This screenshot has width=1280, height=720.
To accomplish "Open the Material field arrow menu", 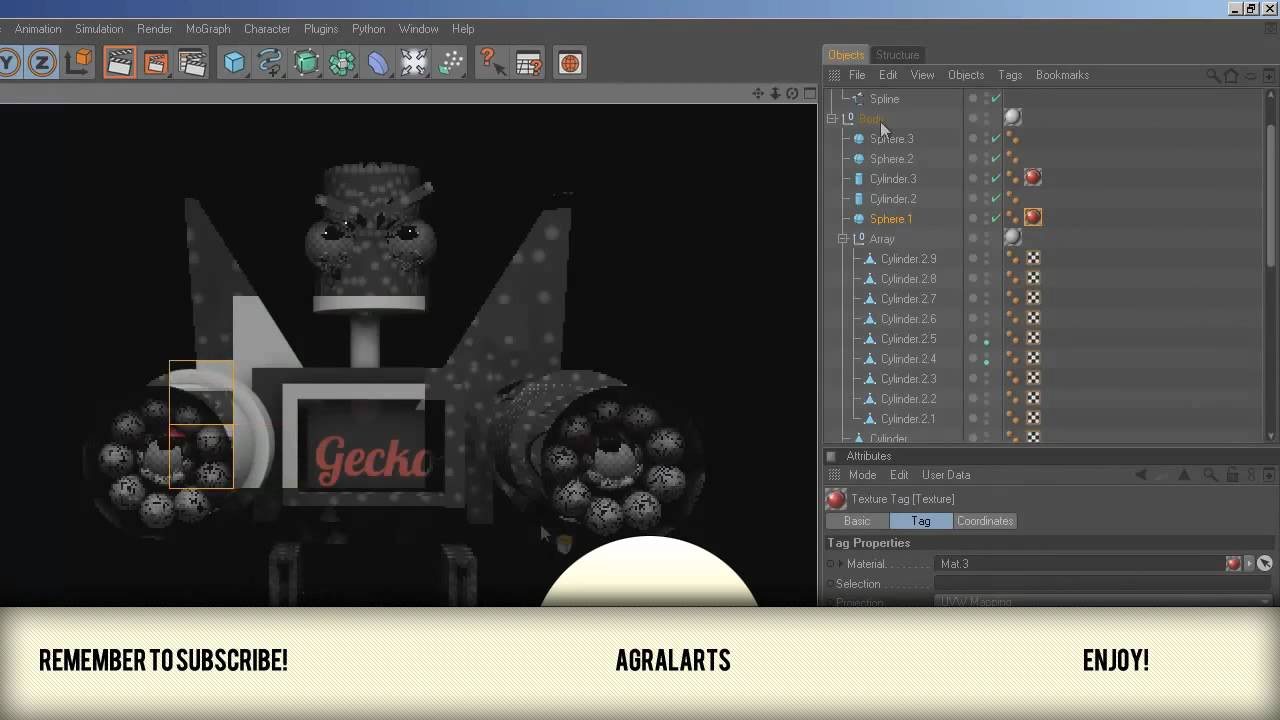I will click(x=1249, y=564).
